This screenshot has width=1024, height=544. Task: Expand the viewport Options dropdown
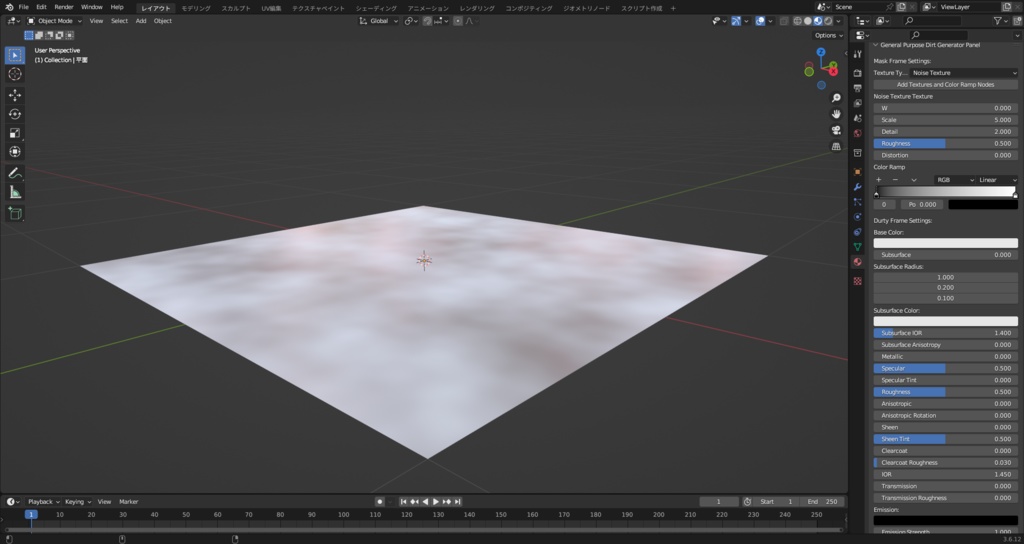829,35
